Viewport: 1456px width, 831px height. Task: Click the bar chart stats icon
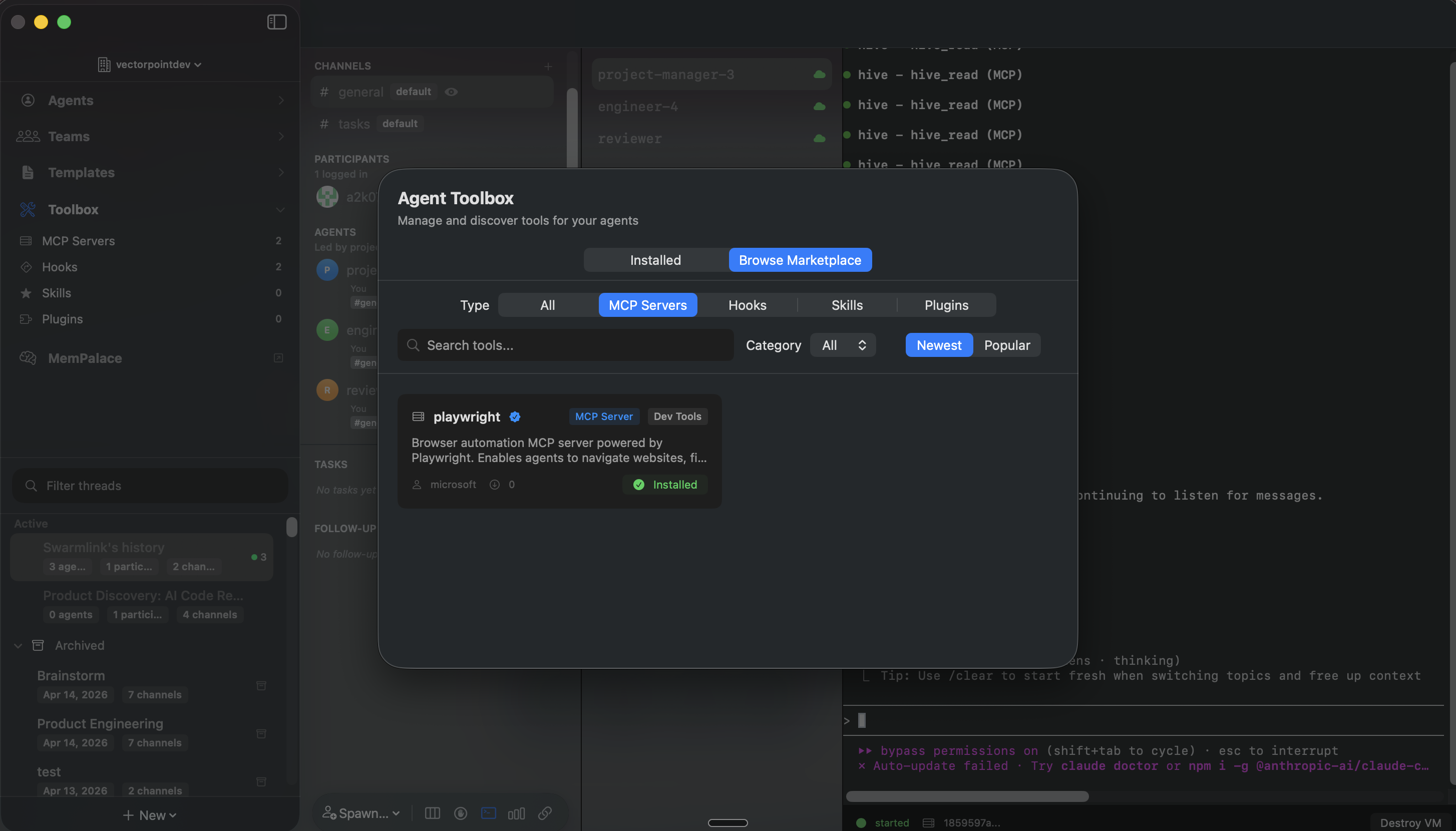click(516, 813)
